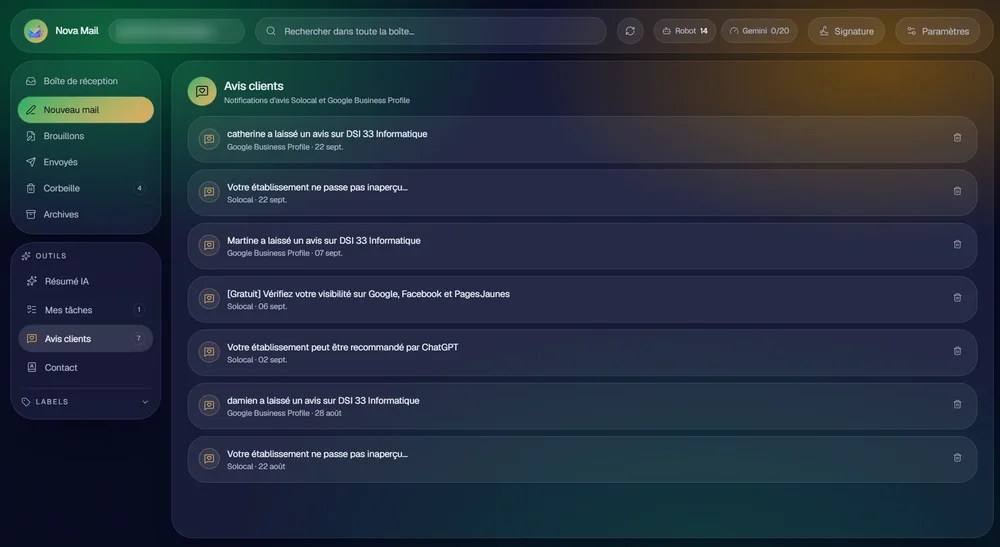Click the Contact address book icon
Image resolution: width=1000 pixels, height=547 pixels.
(32, 367)
